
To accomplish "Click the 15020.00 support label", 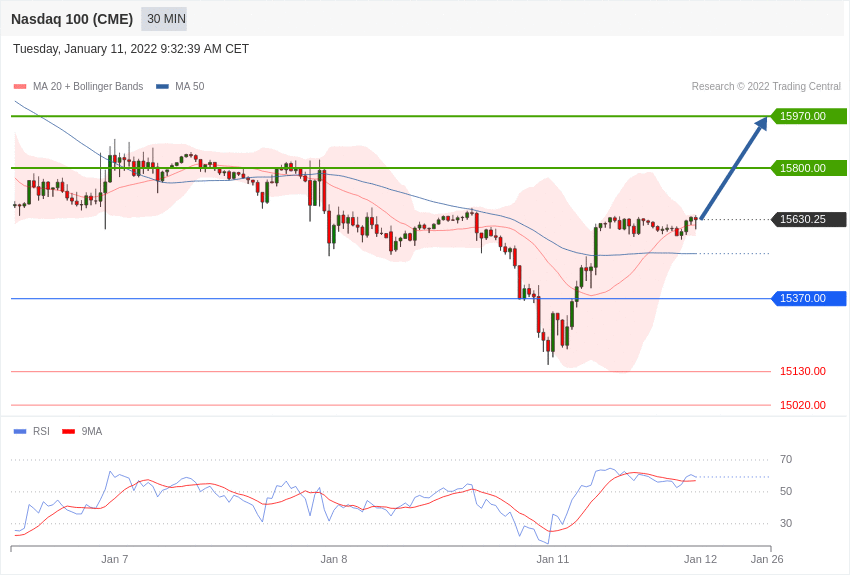I will pos(803,405).
